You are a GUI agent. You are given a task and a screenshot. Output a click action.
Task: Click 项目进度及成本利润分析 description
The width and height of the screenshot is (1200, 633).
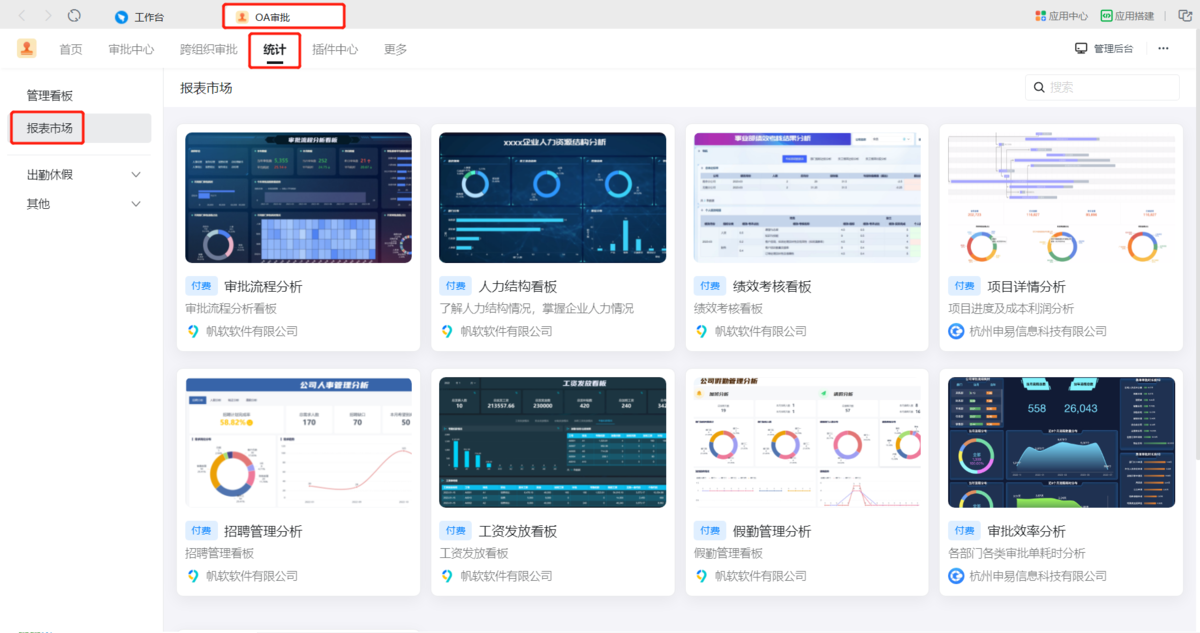pos(1011,309)
